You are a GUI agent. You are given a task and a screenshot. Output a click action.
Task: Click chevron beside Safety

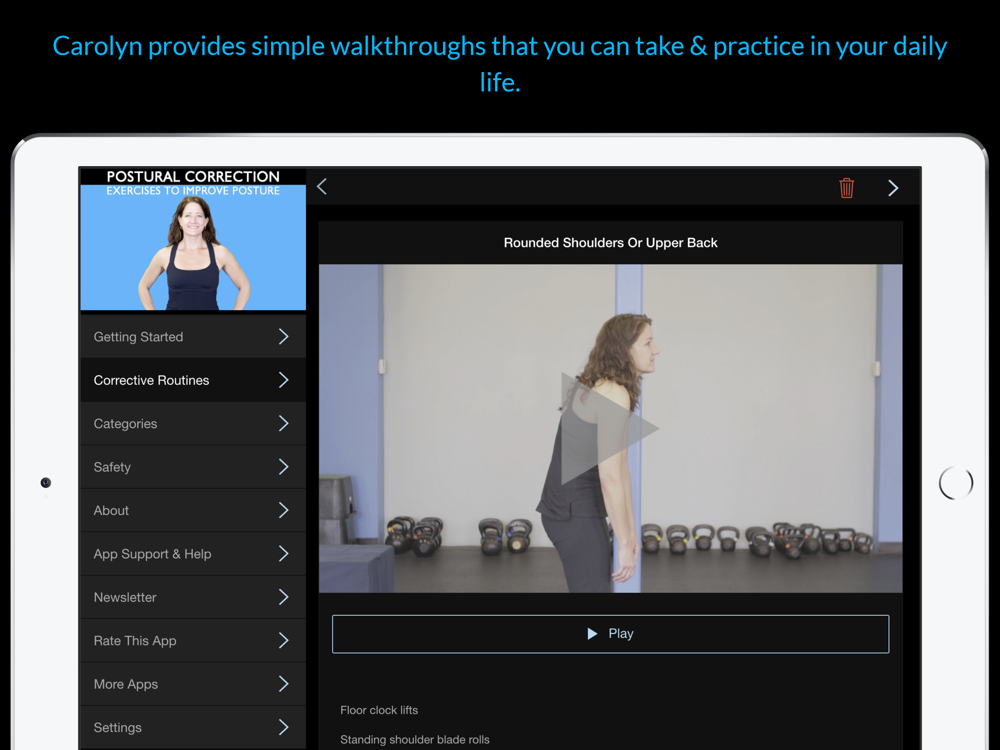pos(284,467)
